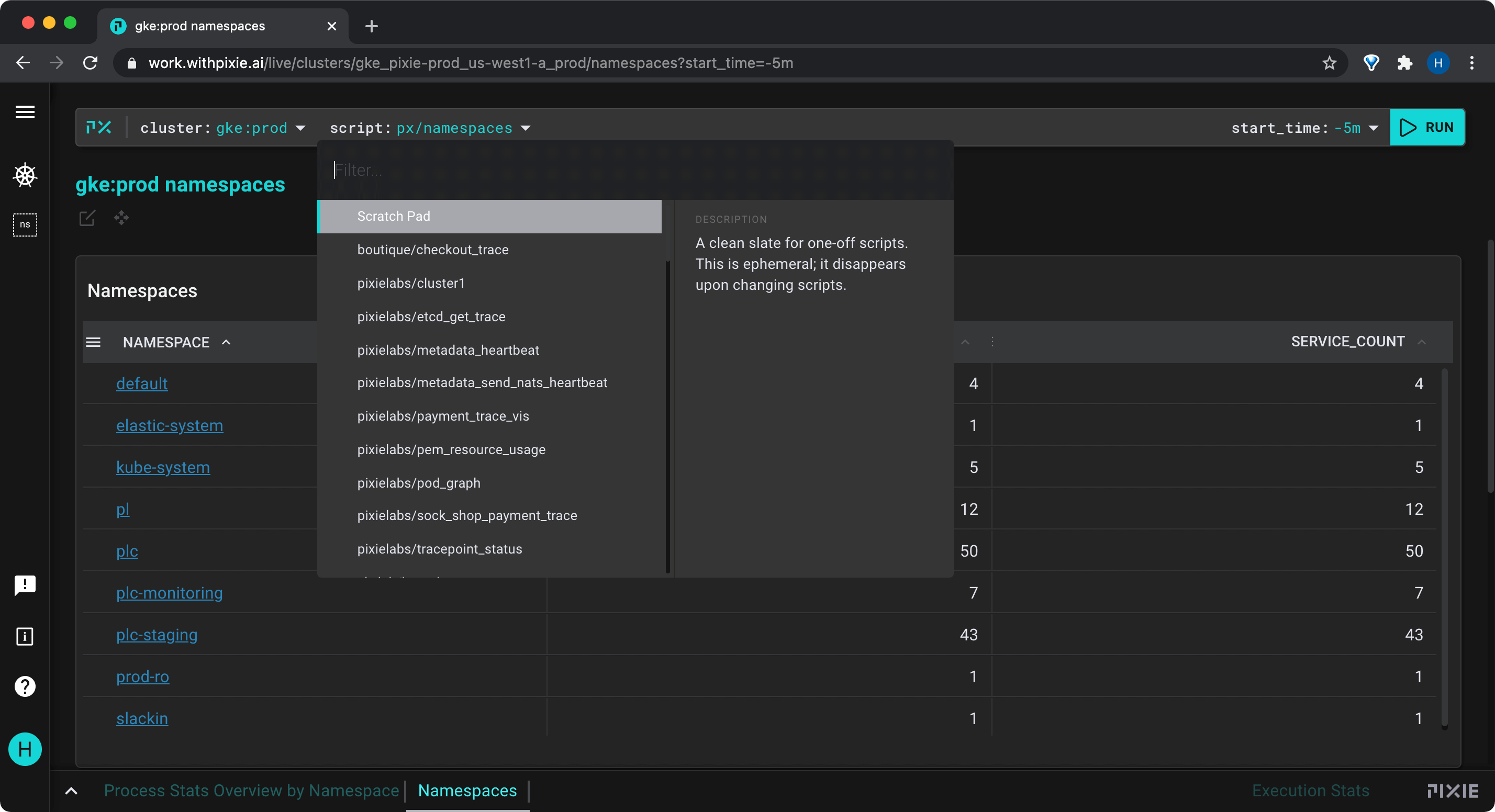
Task: Choose pixielabs/pod_graph from script list
Action: point(418,482)
